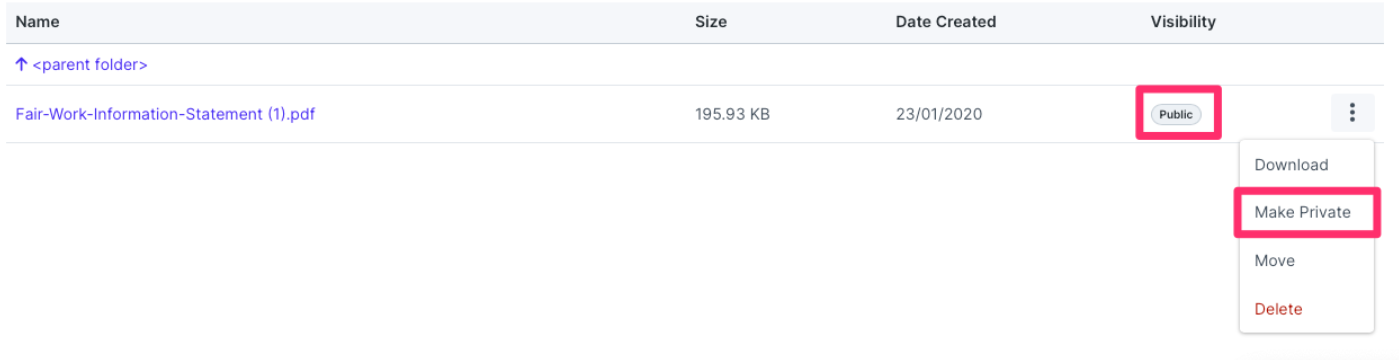Choose Make Private from the menu

coord(1302,212)
